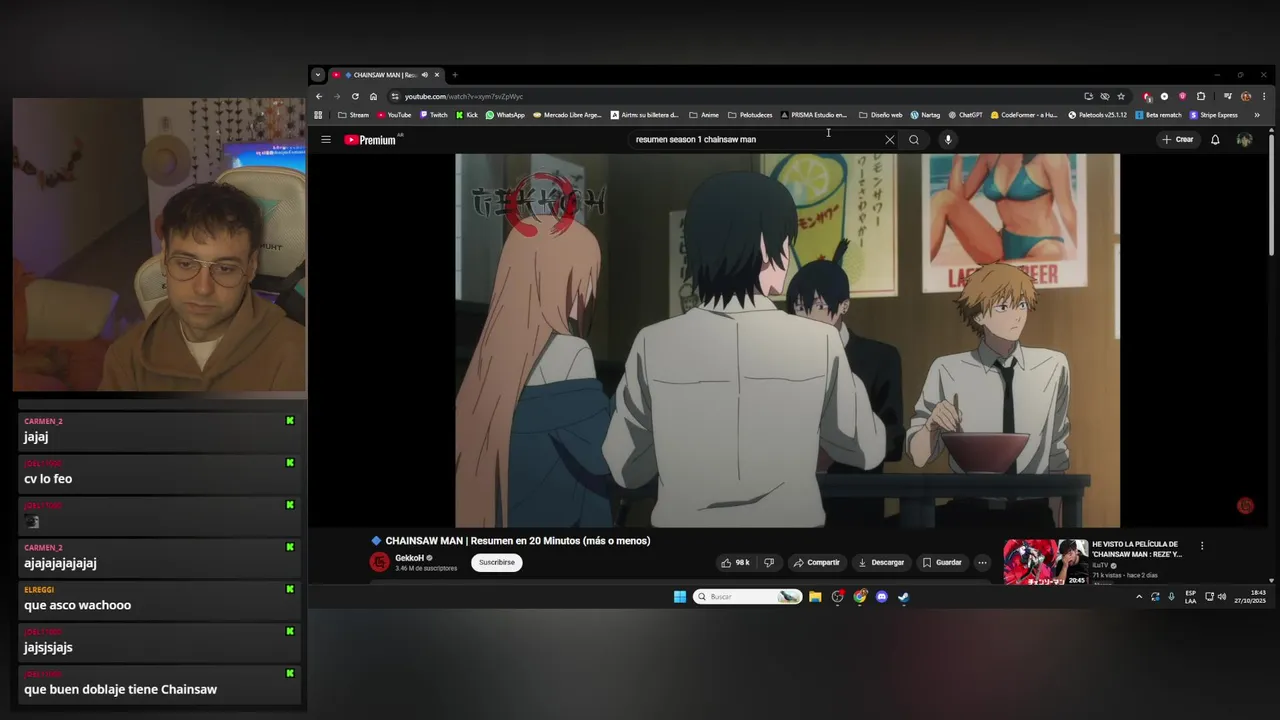Open the Windows Start menu
Image resolution: width=1280 pixels, height=720 pixels.
[x=680, y=597]
